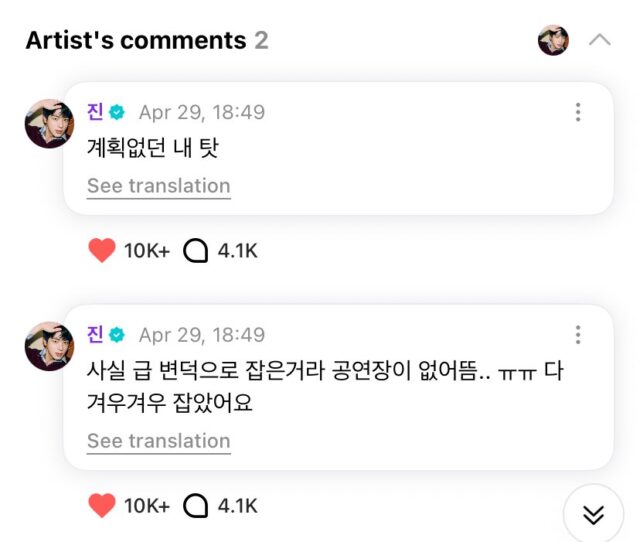Collapse the Artist's comments section
The height and width of the screenshot is (542, 640).
(x=600, y=40)
